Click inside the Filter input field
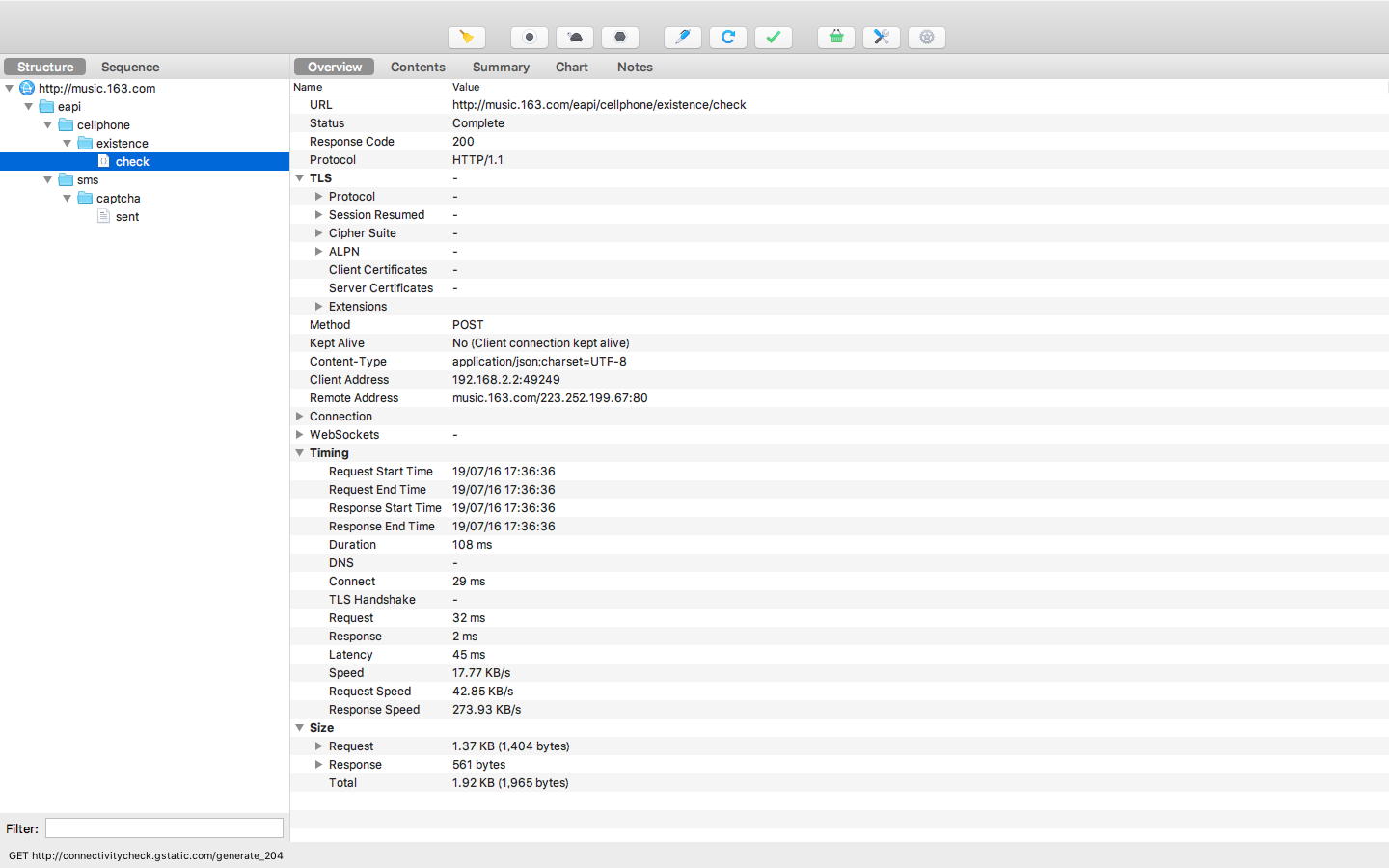Image resolution: width=1389 pixels, height=868 pixels. click(163, 827)
